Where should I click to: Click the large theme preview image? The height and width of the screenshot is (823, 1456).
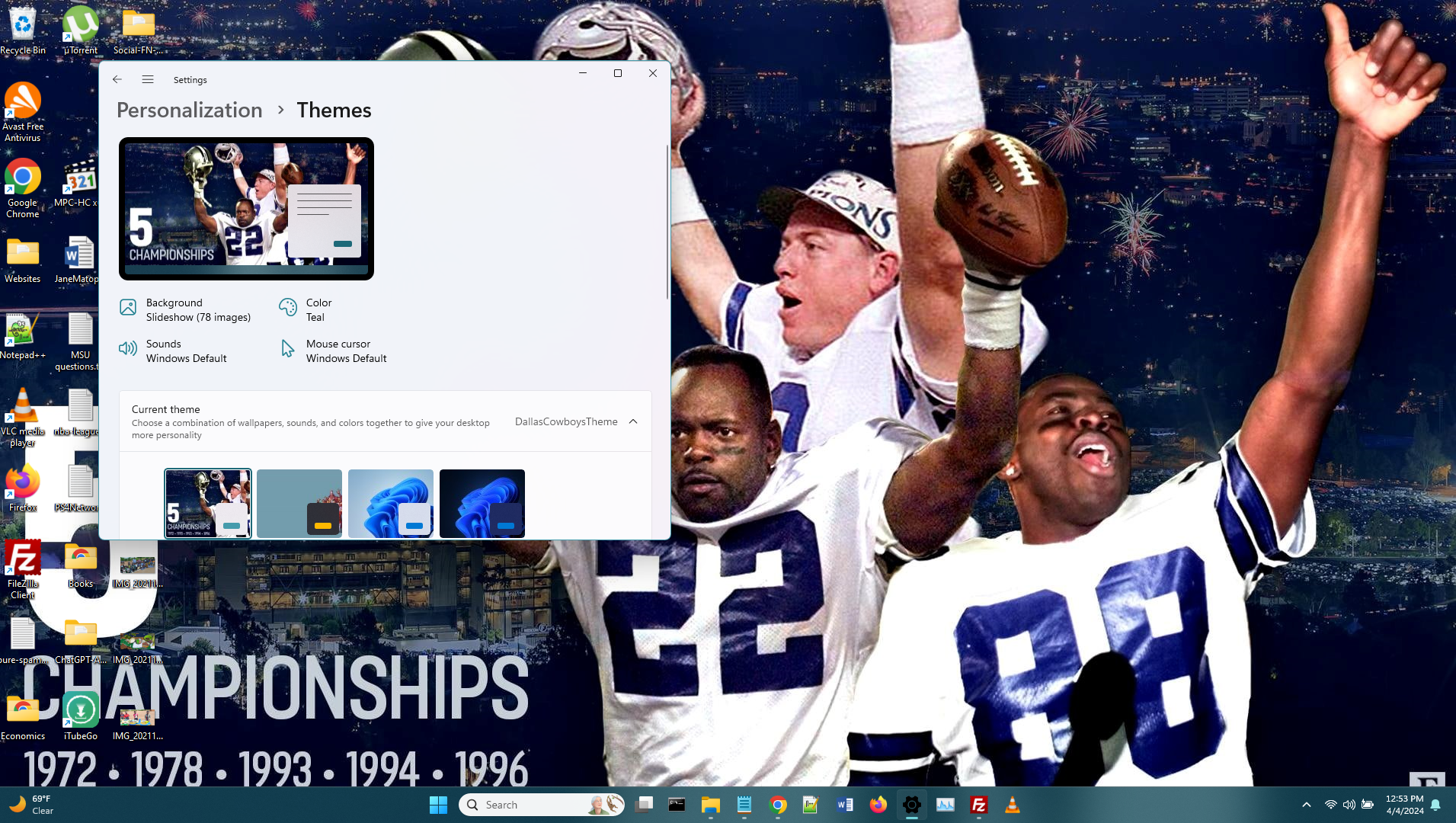coord(246,209)
